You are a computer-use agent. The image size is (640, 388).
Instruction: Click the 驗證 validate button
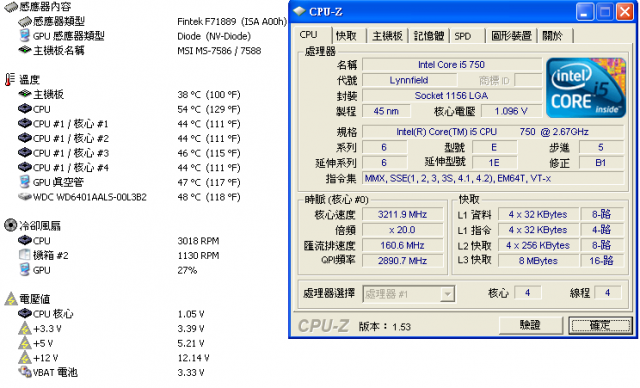[530, 325]
